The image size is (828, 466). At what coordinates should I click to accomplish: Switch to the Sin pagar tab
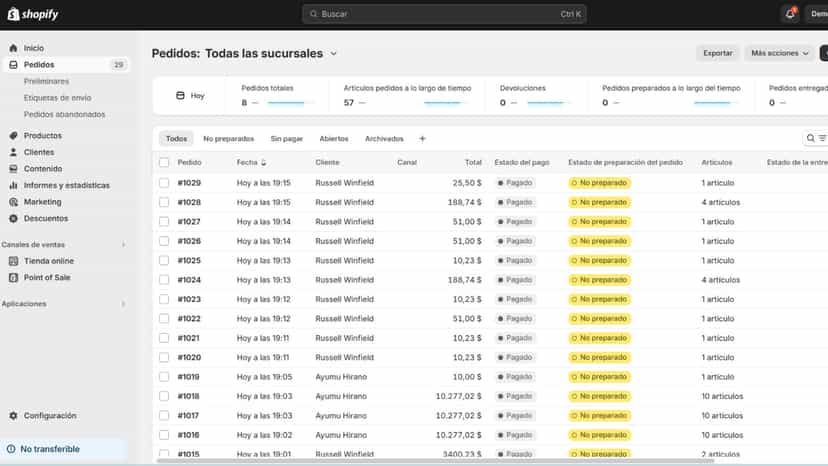(287, 138)
